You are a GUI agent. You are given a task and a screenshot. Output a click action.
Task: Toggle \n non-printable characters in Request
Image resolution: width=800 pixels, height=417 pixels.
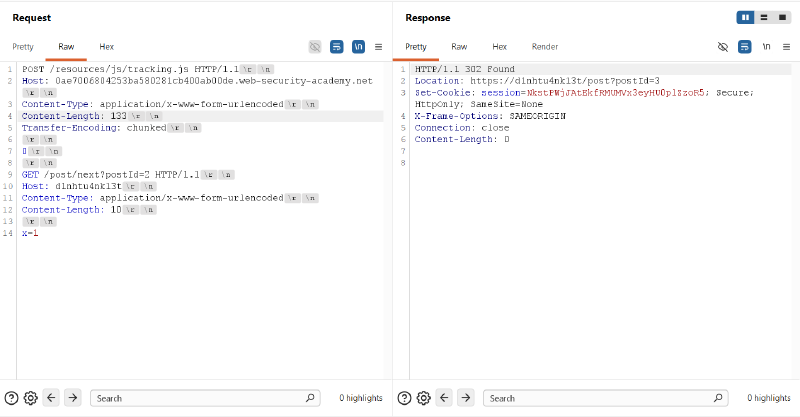(x=359, y=47)
